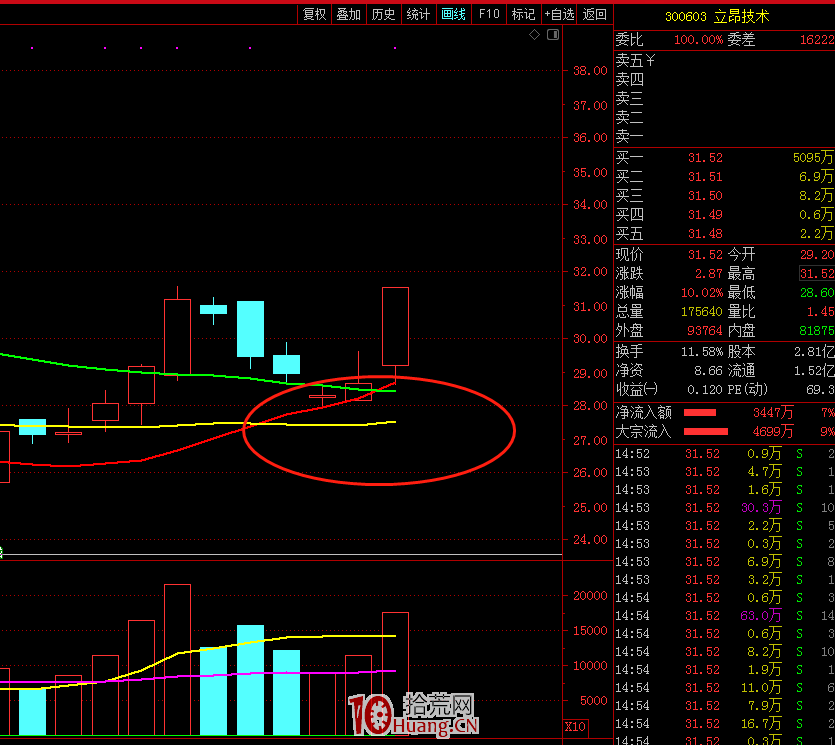Select the 16.7万 trade volume entry
835x745 pixels.
click(x=762, y=724)
